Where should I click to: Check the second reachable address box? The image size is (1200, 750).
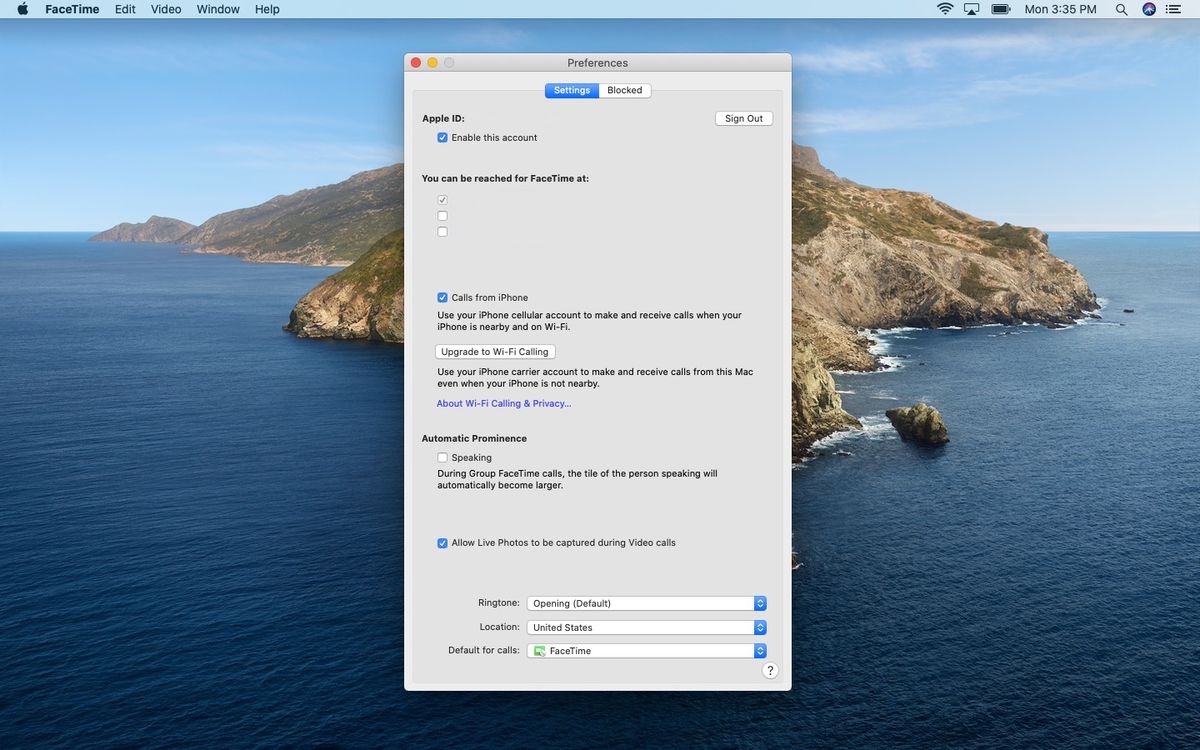point(442,216)
